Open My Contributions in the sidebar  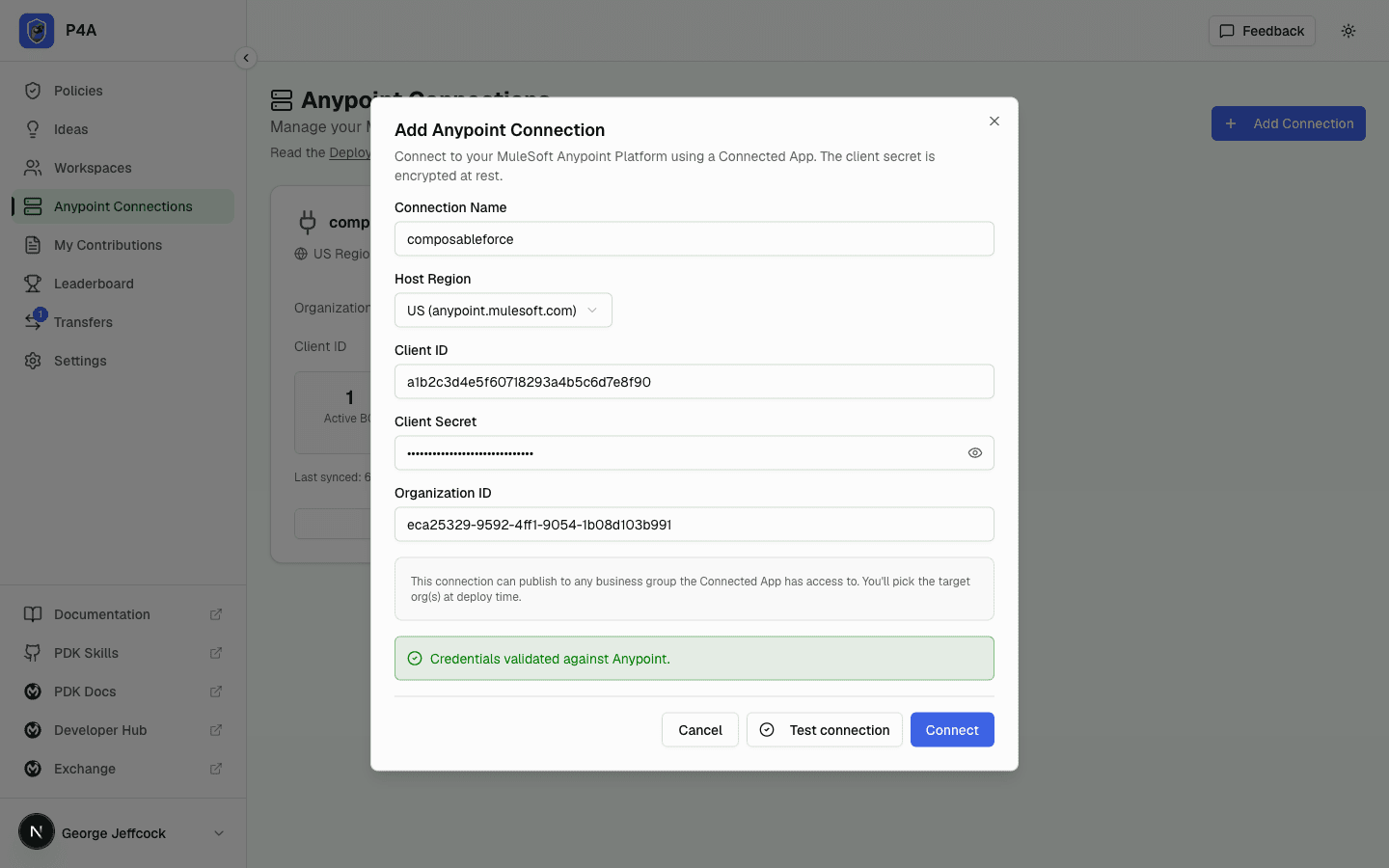pyautogui.click(x=123, y=245)
